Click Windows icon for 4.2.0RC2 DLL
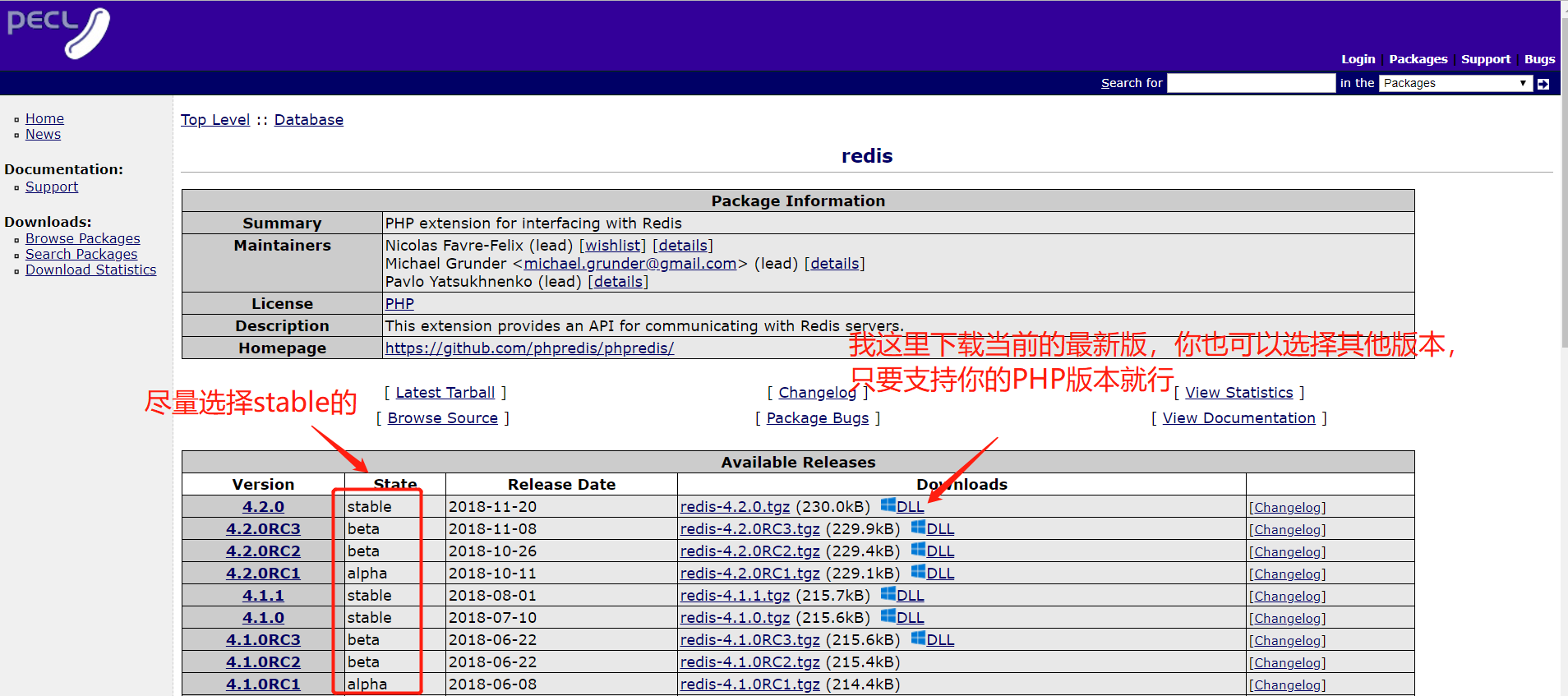This screenshot has width=1568, height=696. (918, 549)
